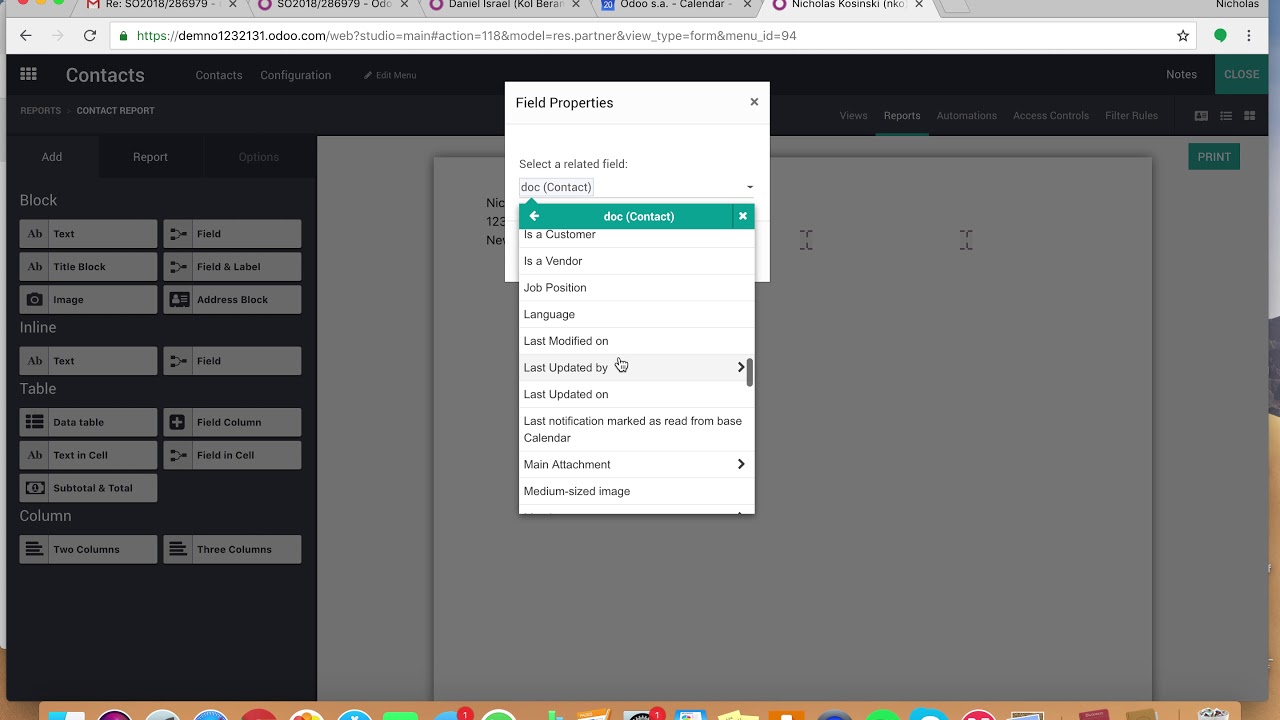Click the doc (Contact) field input
Image resolution: width=1280 pixels, height=720 pixels.
click(636, 187)
